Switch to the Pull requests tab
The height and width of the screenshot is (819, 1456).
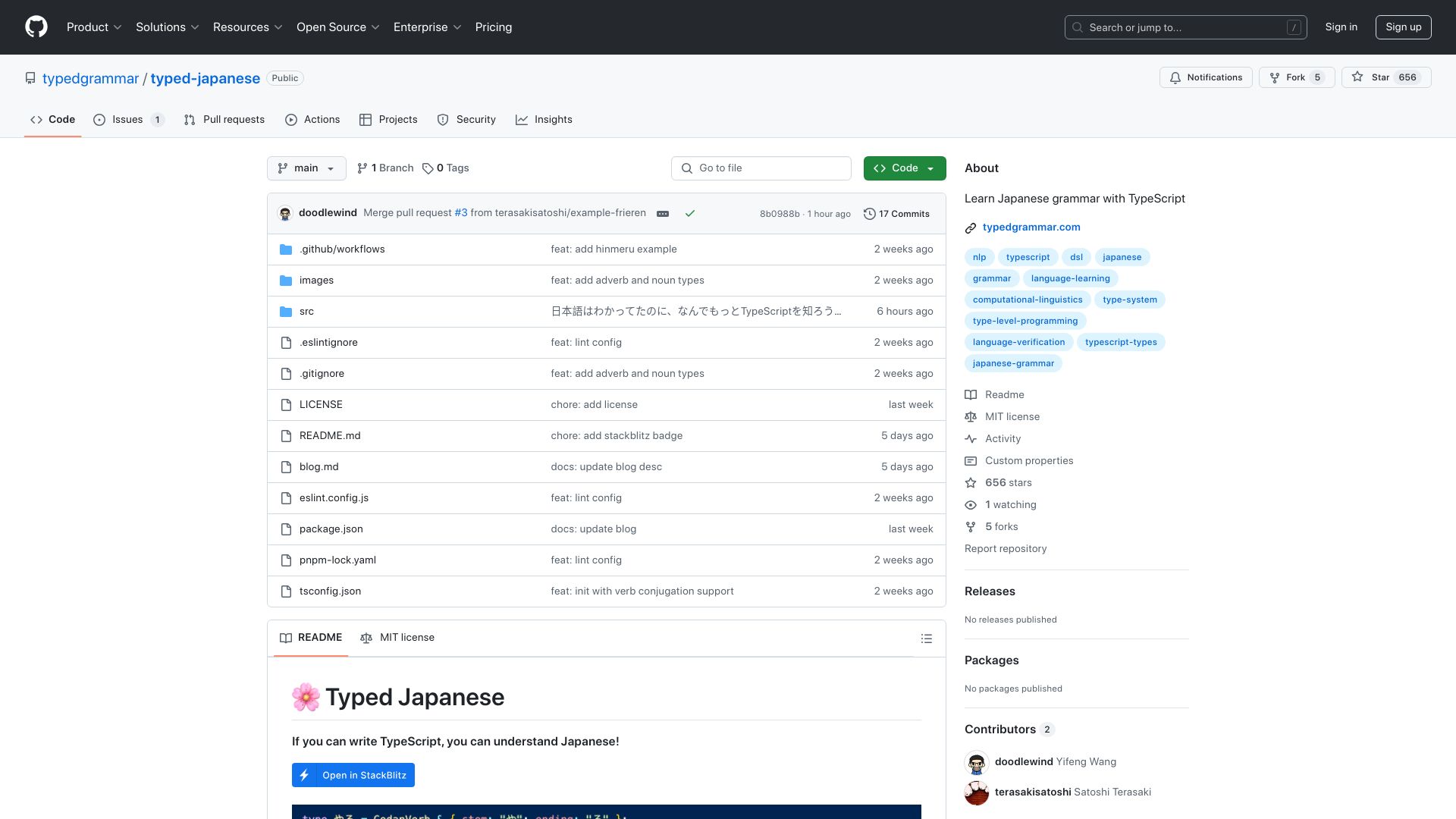[x=224, y=120]
